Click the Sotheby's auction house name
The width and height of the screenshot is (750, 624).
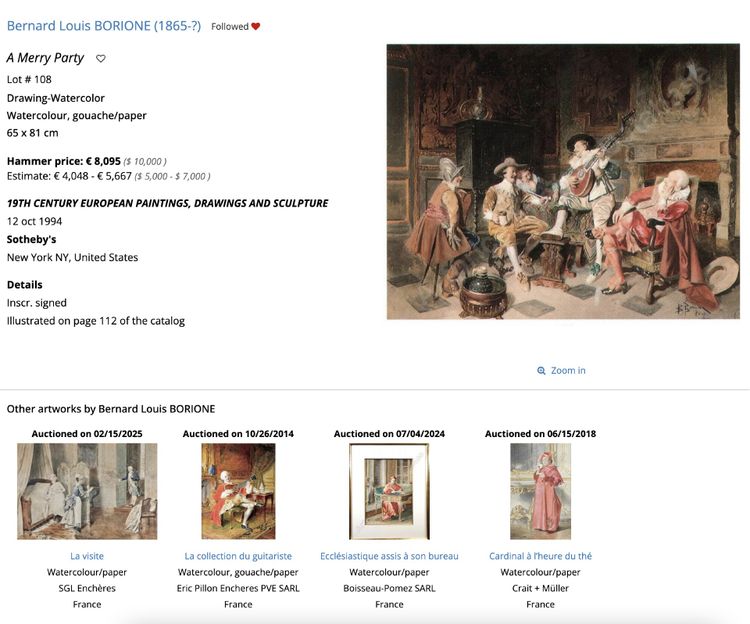(32, 239)
